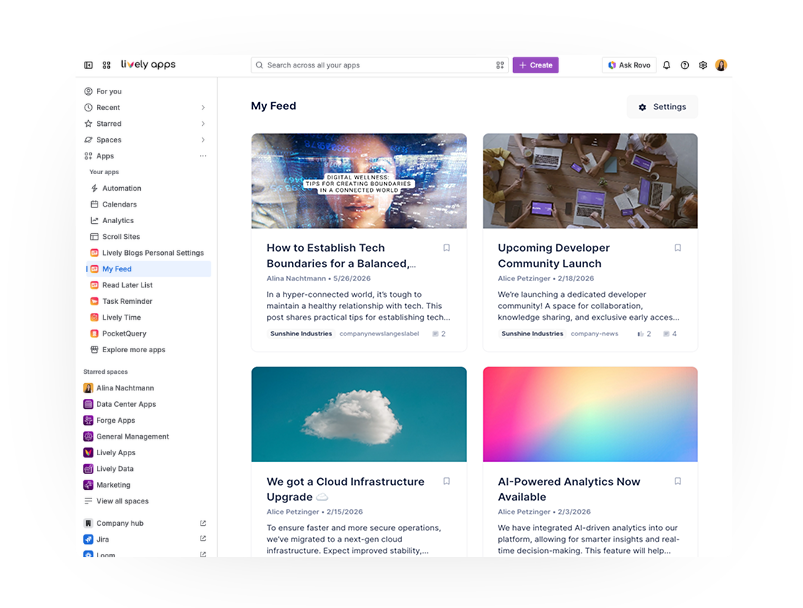Click the lively apps logo
Image resolution: width=803 pixels, height=608 pixels.
pos(148,65)
